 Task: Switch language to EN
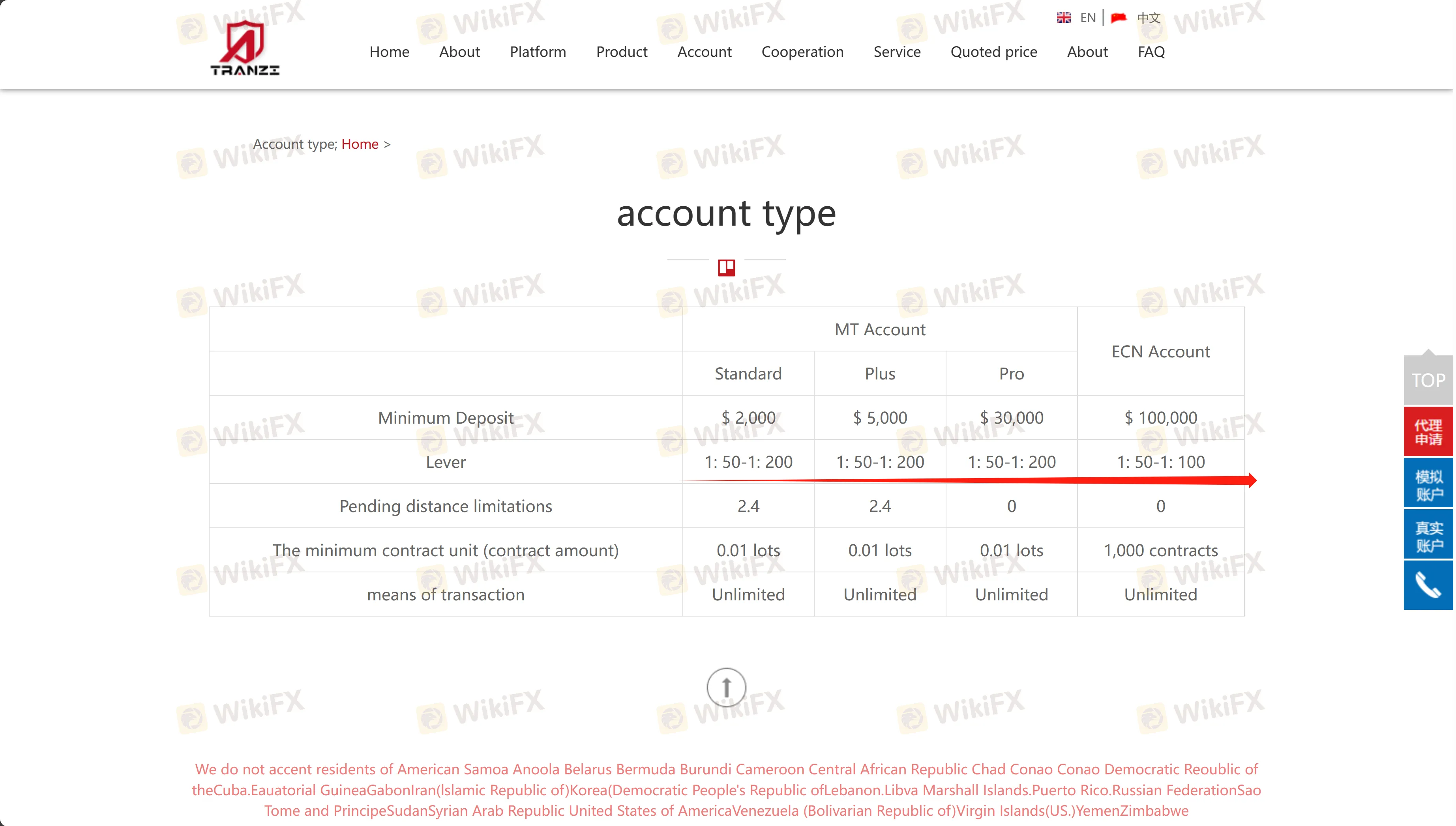tap(1088, 18)
